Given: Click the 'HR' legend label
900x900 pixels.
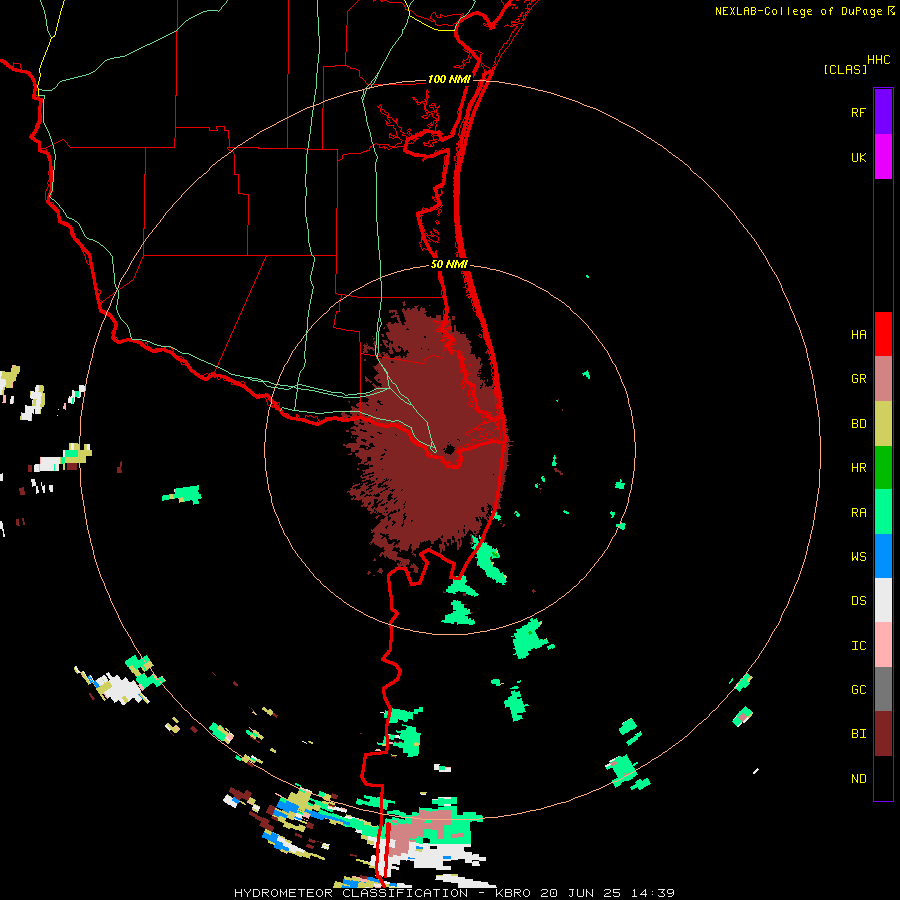Looking at the screenshot, I should point(858,468).
